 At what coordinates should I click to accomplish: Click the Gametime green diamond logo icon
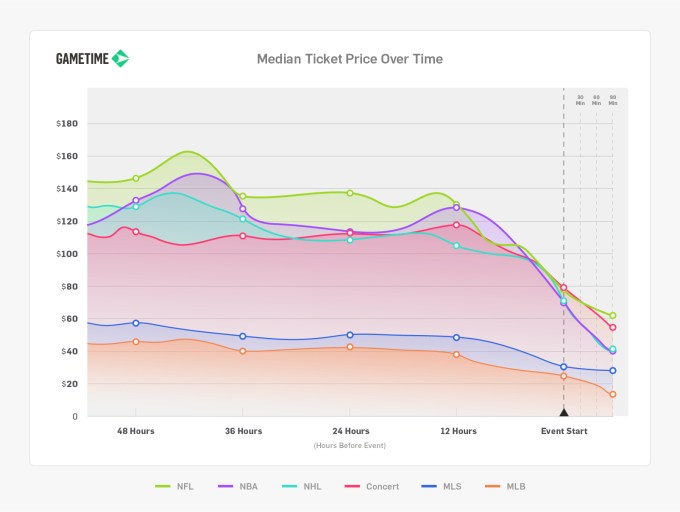(120, 59)
